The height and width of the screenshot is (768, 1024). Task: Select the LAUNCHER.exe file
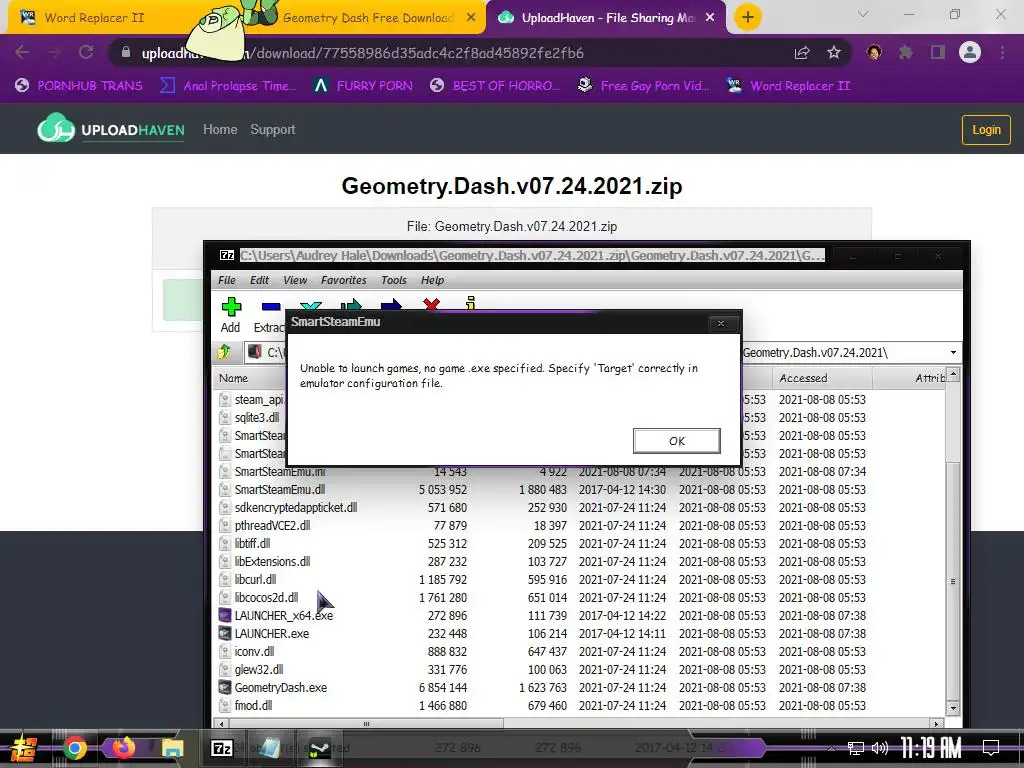(272, 633)
